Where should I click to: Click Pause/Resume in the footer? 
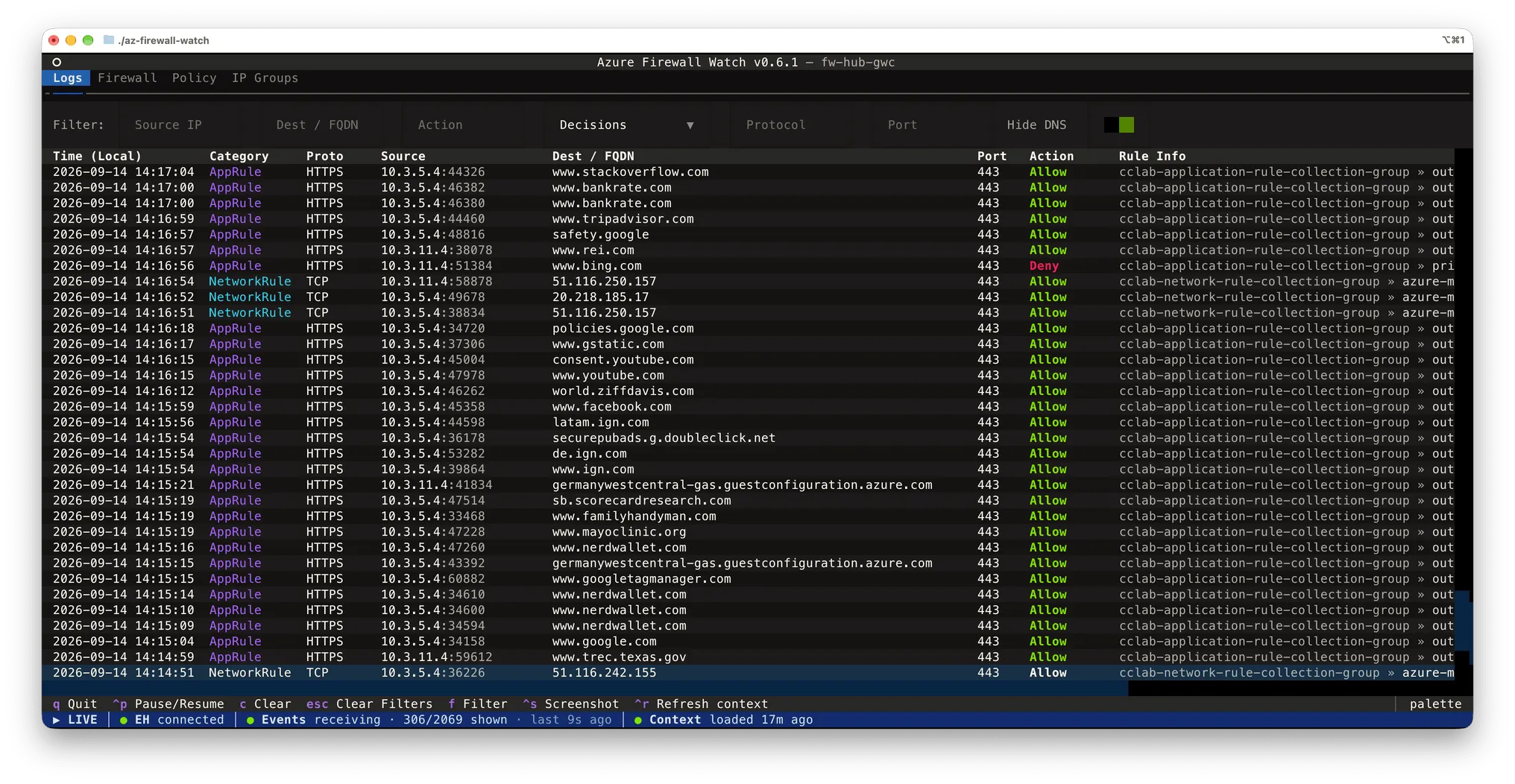[168, 704]
